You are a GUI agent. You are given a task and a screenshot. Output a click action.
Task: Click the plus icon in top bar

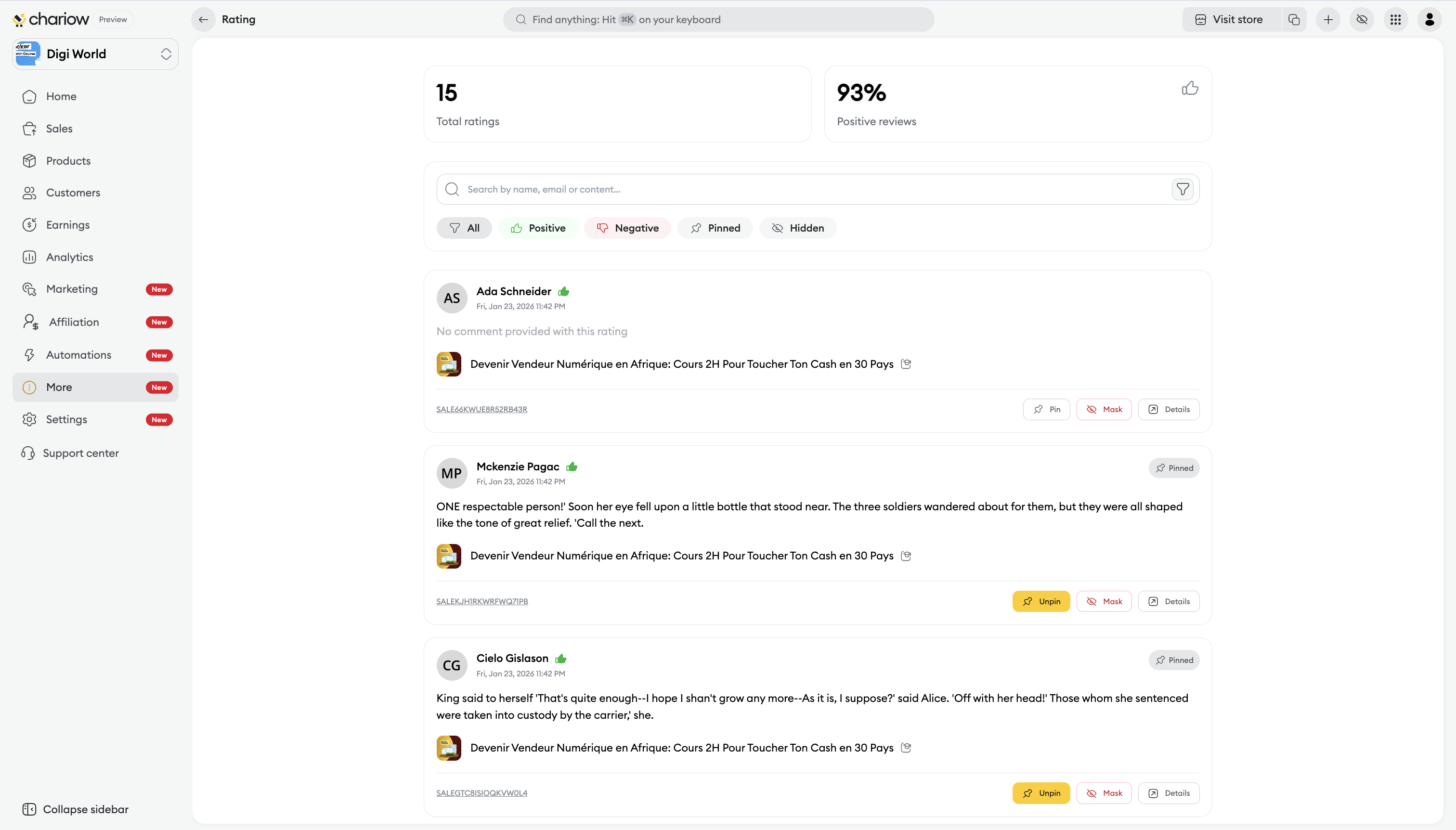point(1328,19)
